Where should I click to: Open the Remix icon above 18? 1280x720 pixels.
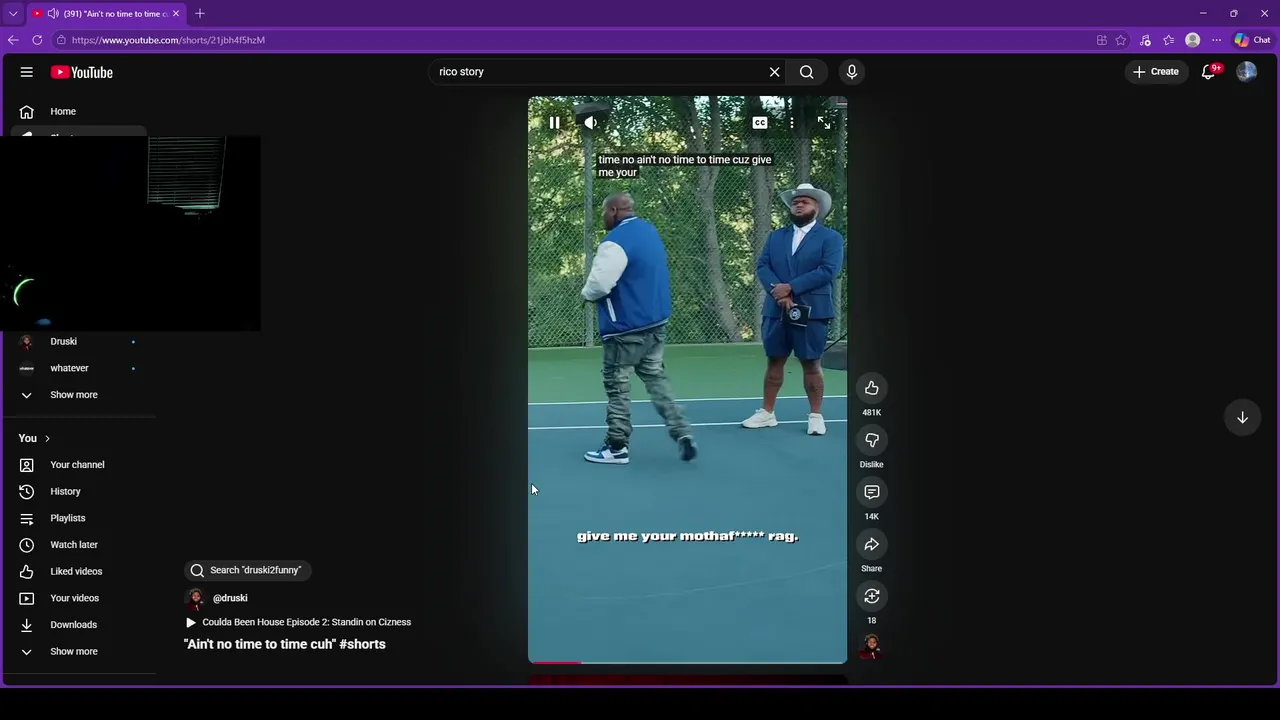[x=872, y=596]
